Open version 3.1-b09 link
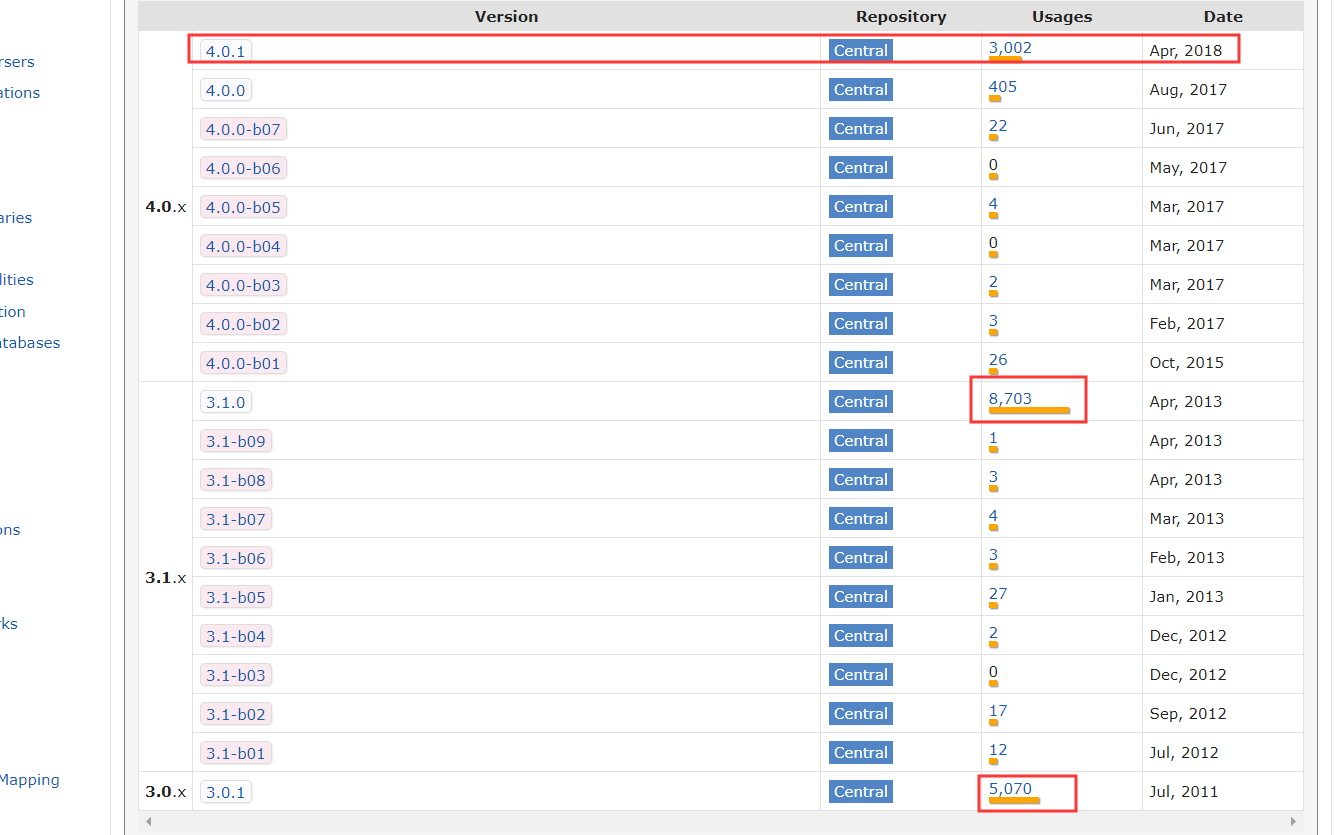The image size is (1343, 835). 236,441
